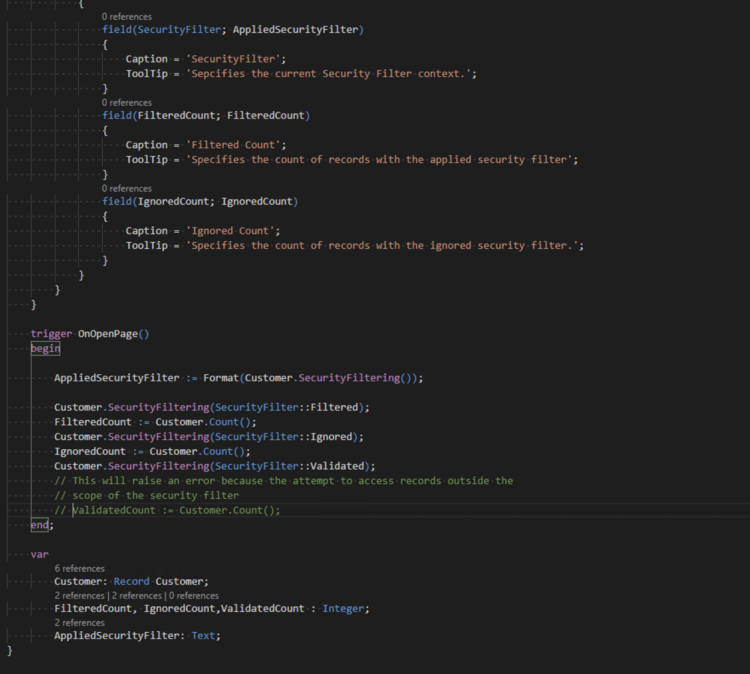Click the Text type of AppliedSecurityFilter variable
The height and width of the screenshot is (674, 750).
click(203, 636)
